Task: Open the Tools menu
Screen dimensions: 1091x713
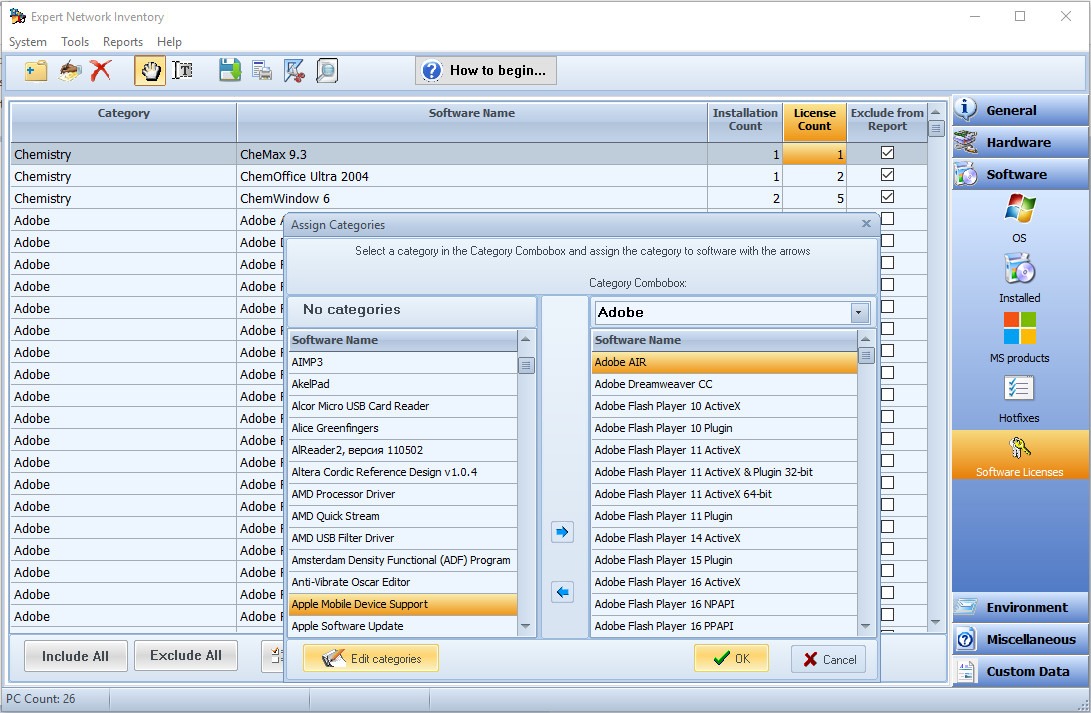Action: 75,42
